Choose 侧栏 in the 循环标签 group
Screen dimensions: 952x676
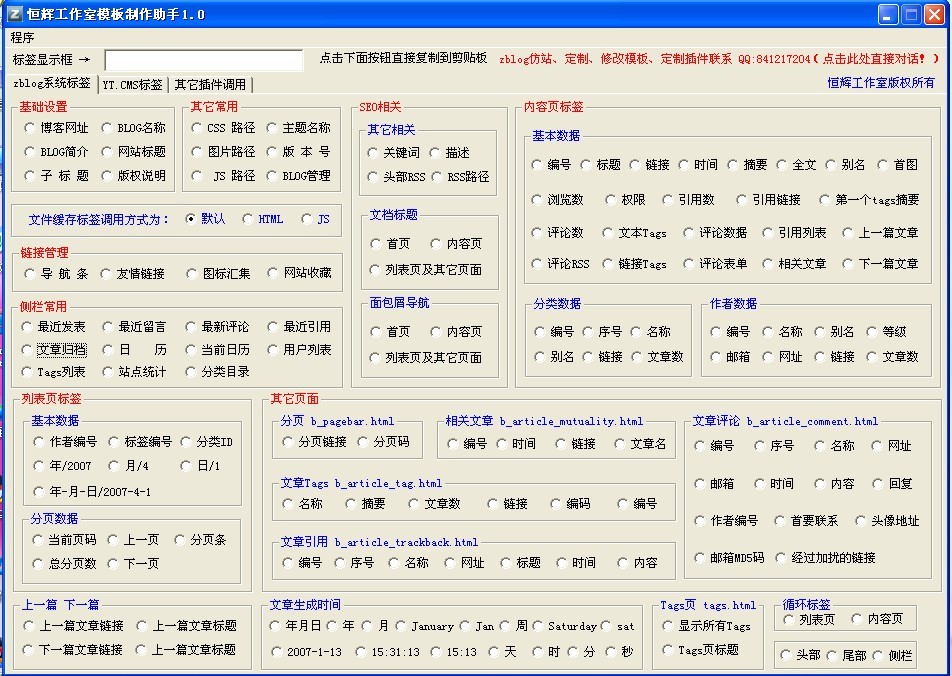[x=878, y=656]
